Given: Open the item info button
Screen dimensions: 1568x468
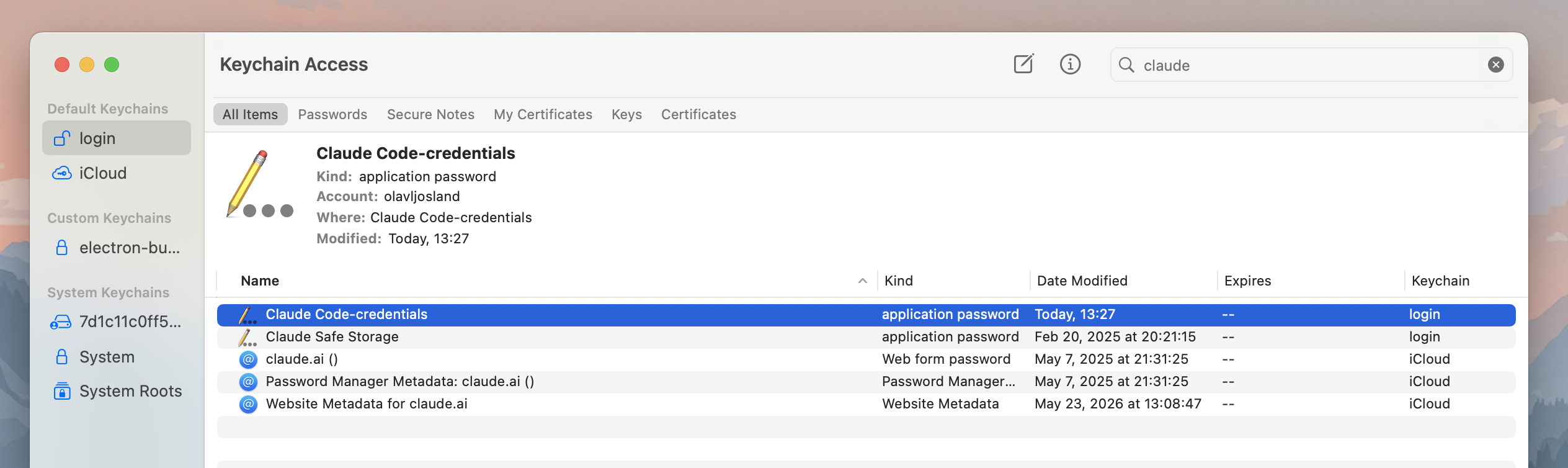Looking at the screenshot, I should [1070, 64].
